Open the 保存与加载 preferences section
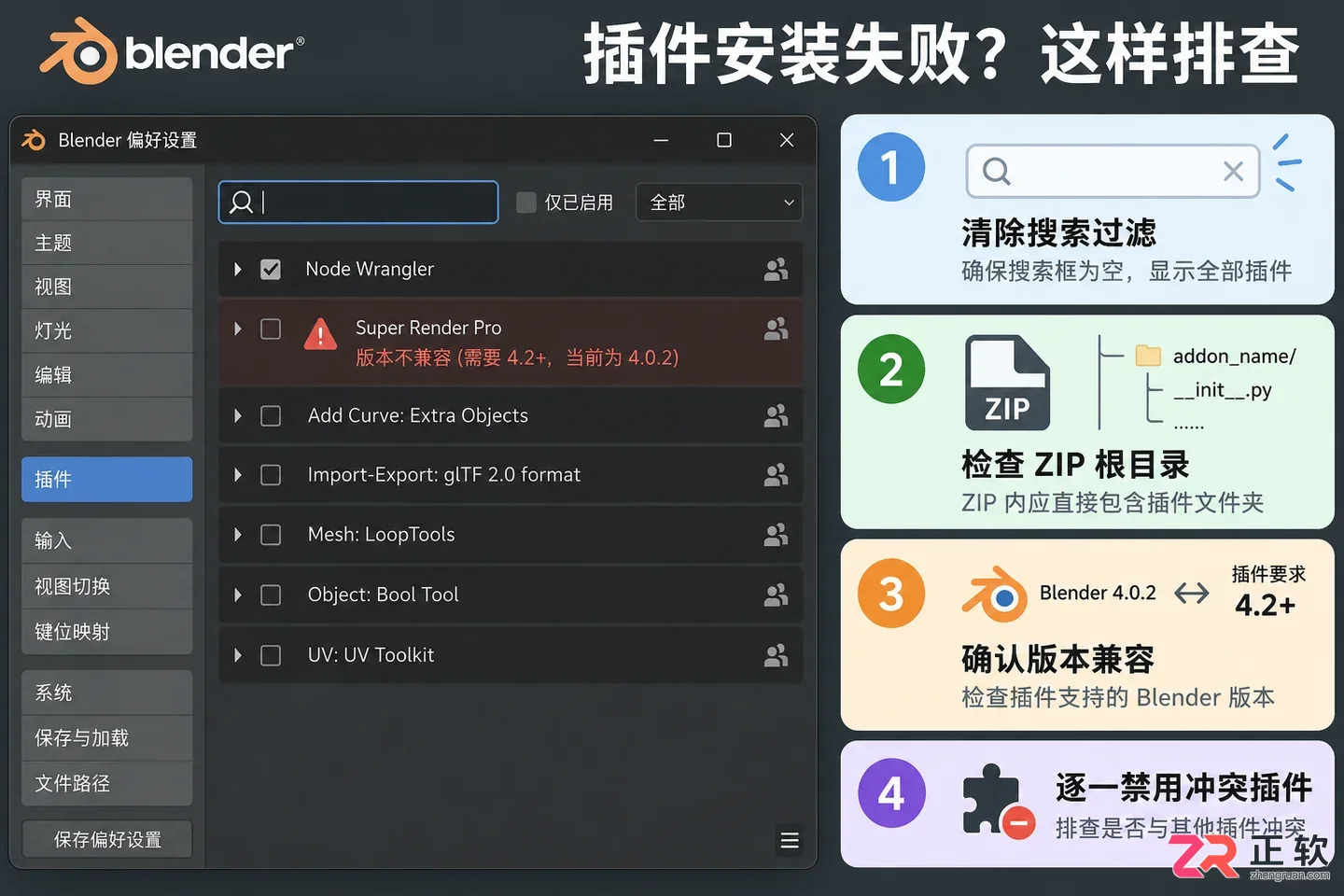Viewport: 1344px width, 896px height. [107, 737]
